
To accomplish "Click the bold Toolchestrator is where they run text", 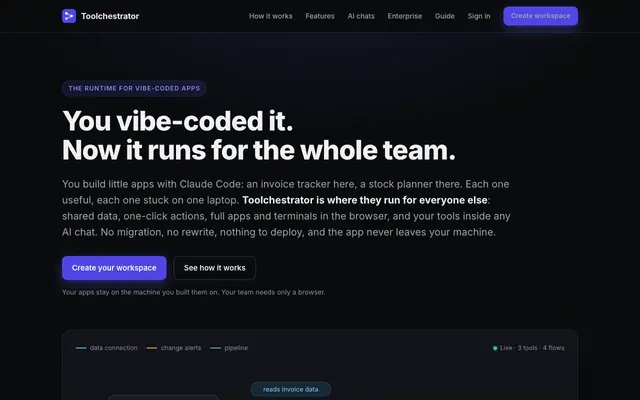I will 365,200.
